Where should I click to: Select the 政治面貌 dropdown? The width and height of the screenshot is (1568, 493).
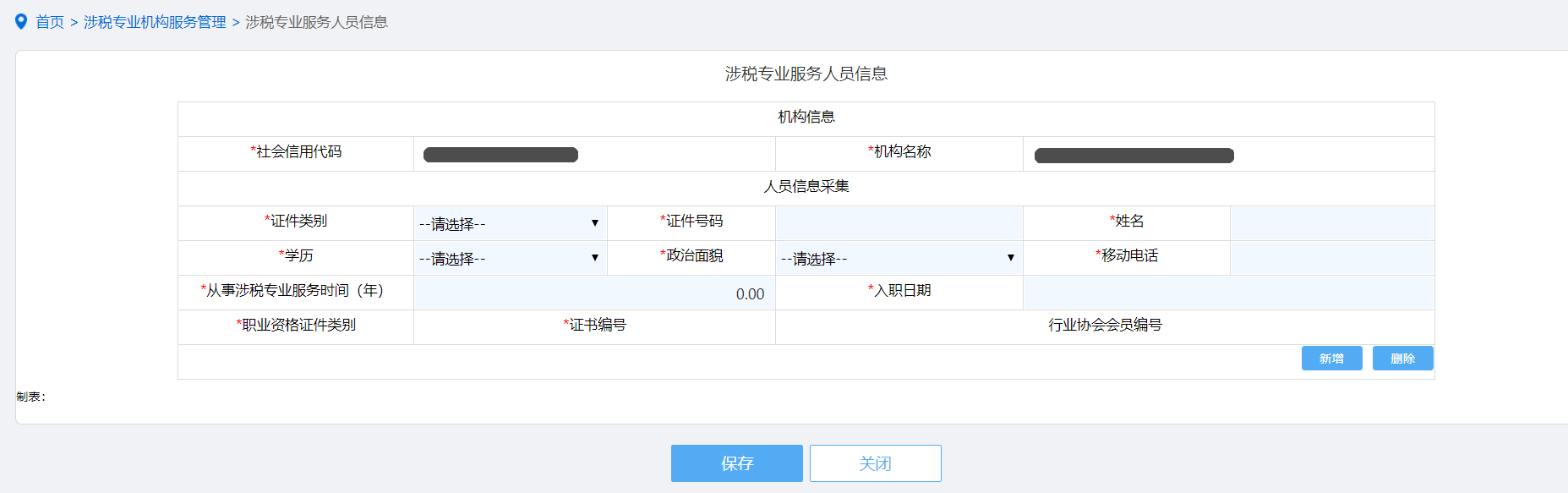[898, 258]
